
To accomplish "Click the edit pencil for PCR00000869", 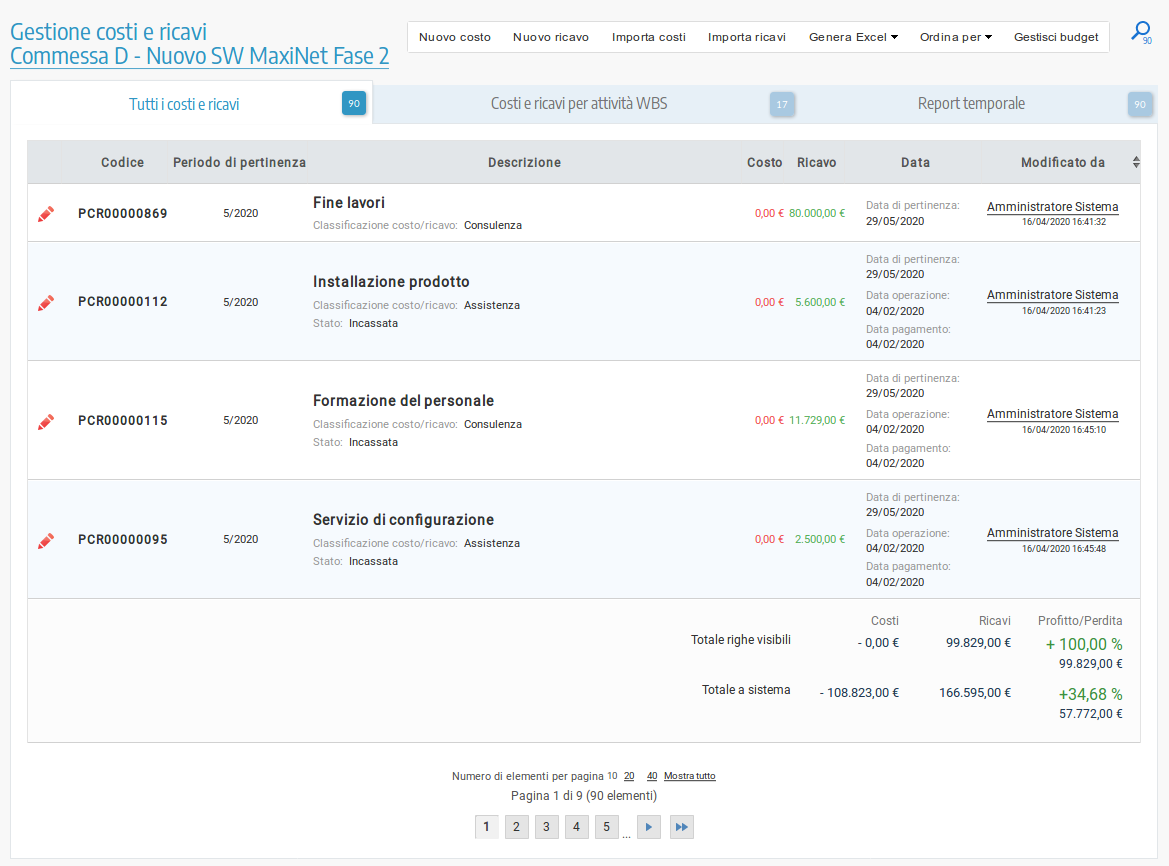I will (46, 214).
